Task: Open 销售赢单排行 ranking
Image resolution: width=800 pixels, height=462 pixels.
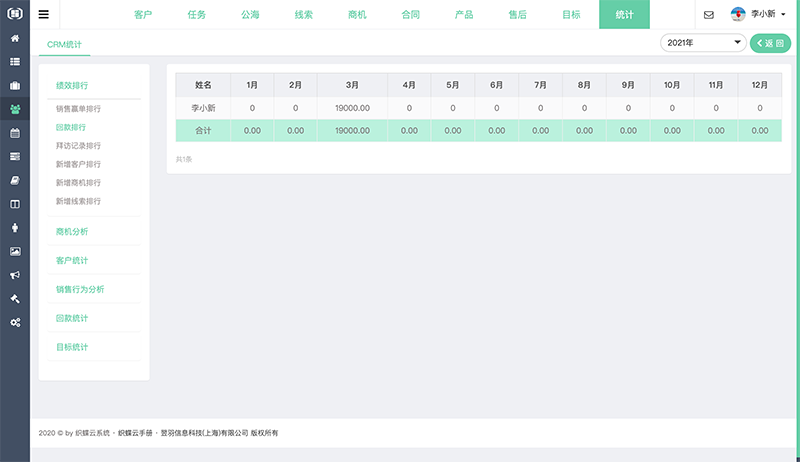Action: pyautogui.click(x=78, y=109)
